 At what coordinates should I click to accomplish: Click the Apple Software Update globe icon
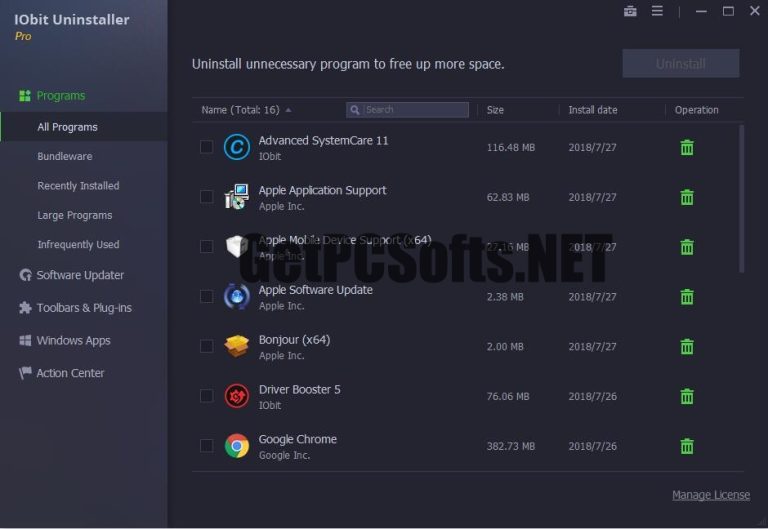237,296
